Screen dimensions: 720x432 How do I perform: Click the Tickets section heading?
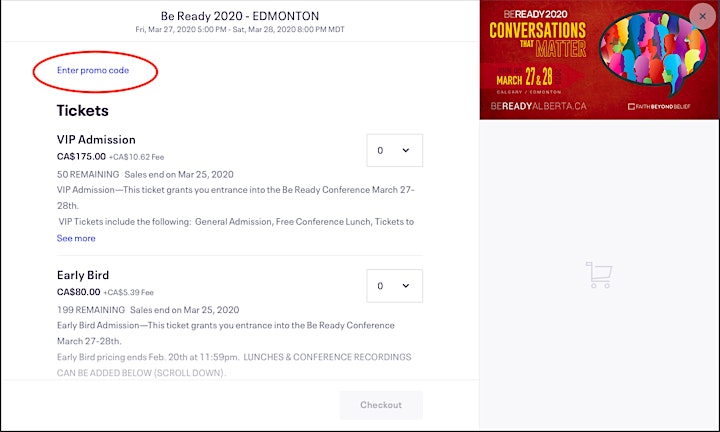[83, 111]
